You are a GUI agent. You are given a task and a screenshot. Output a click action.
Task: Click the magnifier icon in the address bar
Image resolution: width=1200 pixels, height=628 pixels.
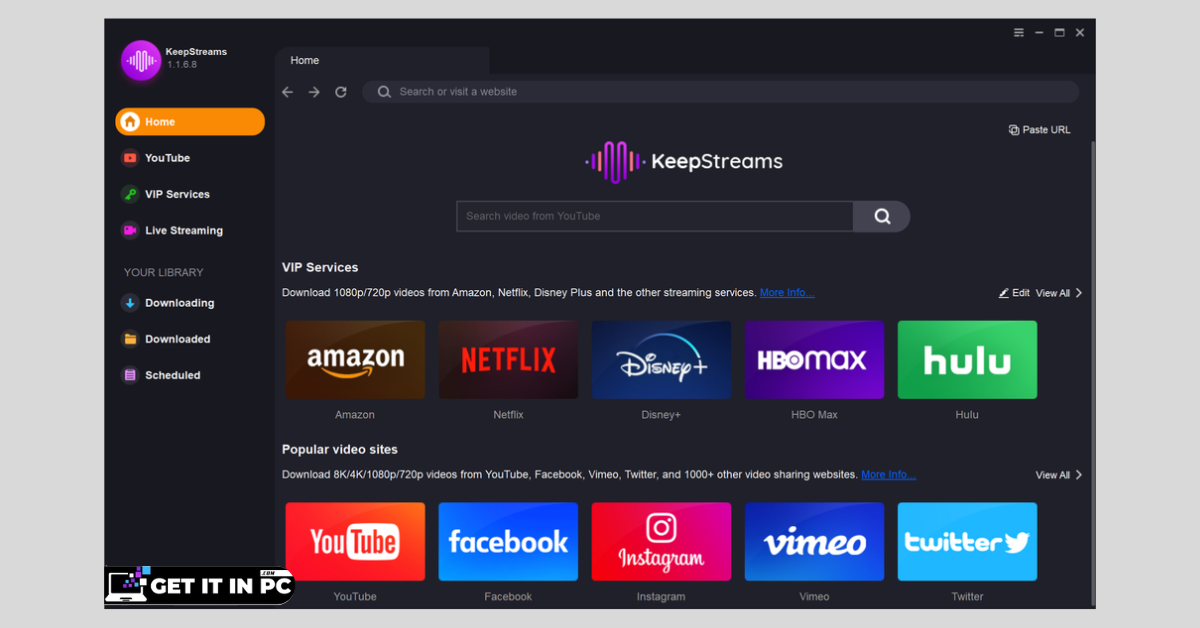(384, 92)
